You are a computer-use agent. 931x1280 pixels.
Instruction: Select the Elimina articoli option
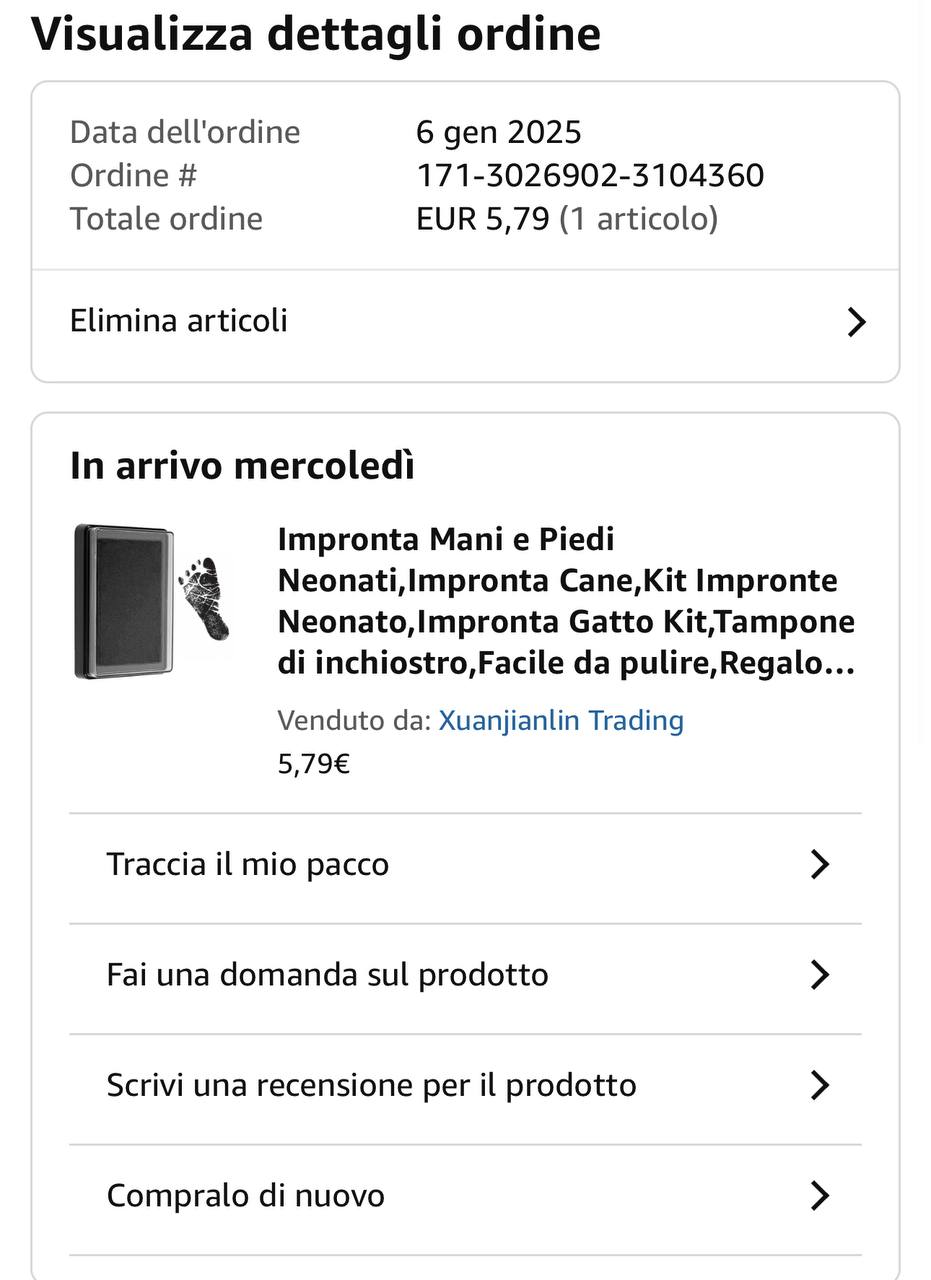[179, 321]
